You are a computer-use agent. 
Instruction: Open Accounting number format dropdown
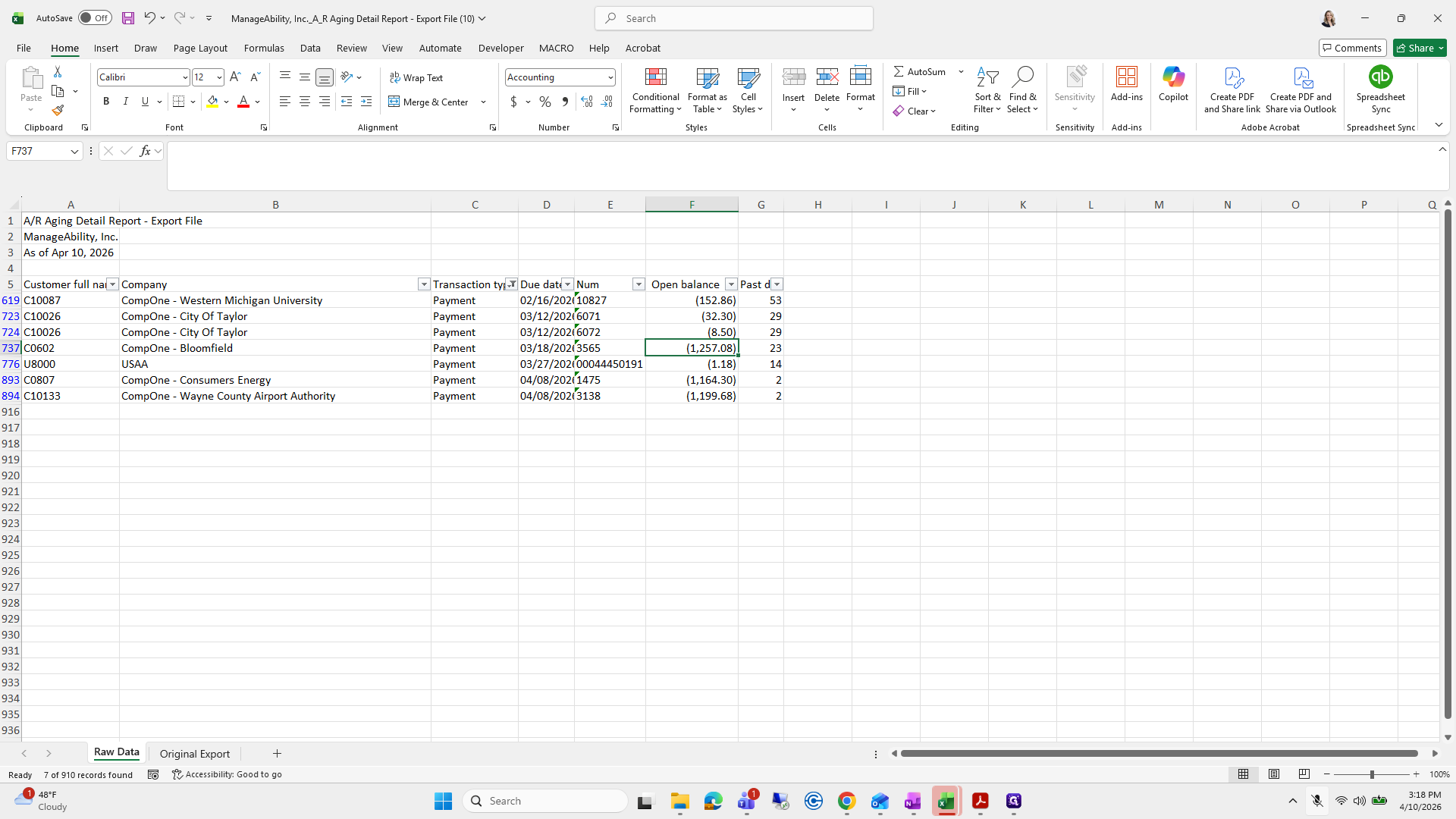[610, 77]
